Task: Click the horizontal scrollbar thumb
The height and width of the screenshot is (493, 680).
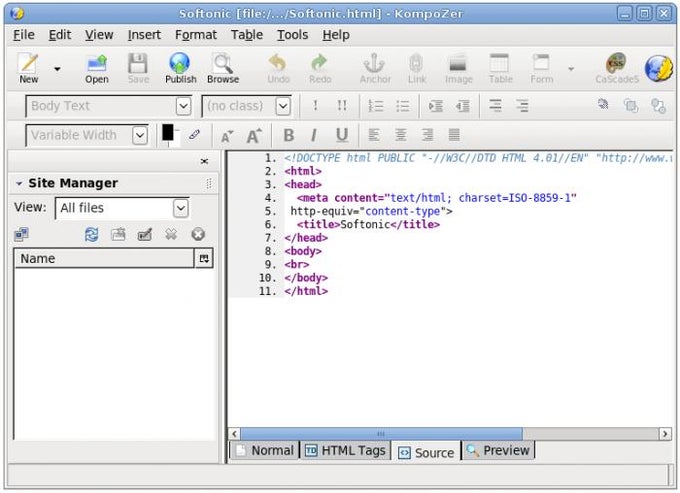Action: pyautogui.click(x=381, y=434)
